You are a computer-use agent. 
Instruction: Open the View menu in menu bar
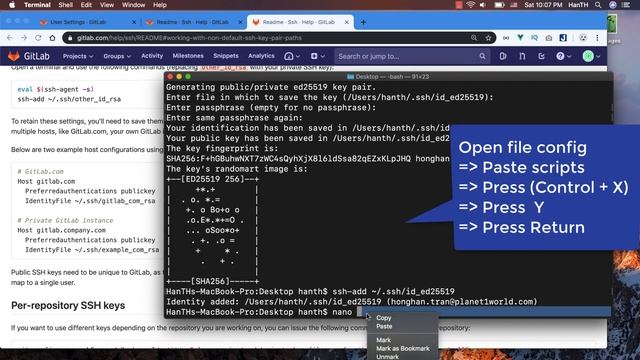pyautogui.click(x=107, y=5)
